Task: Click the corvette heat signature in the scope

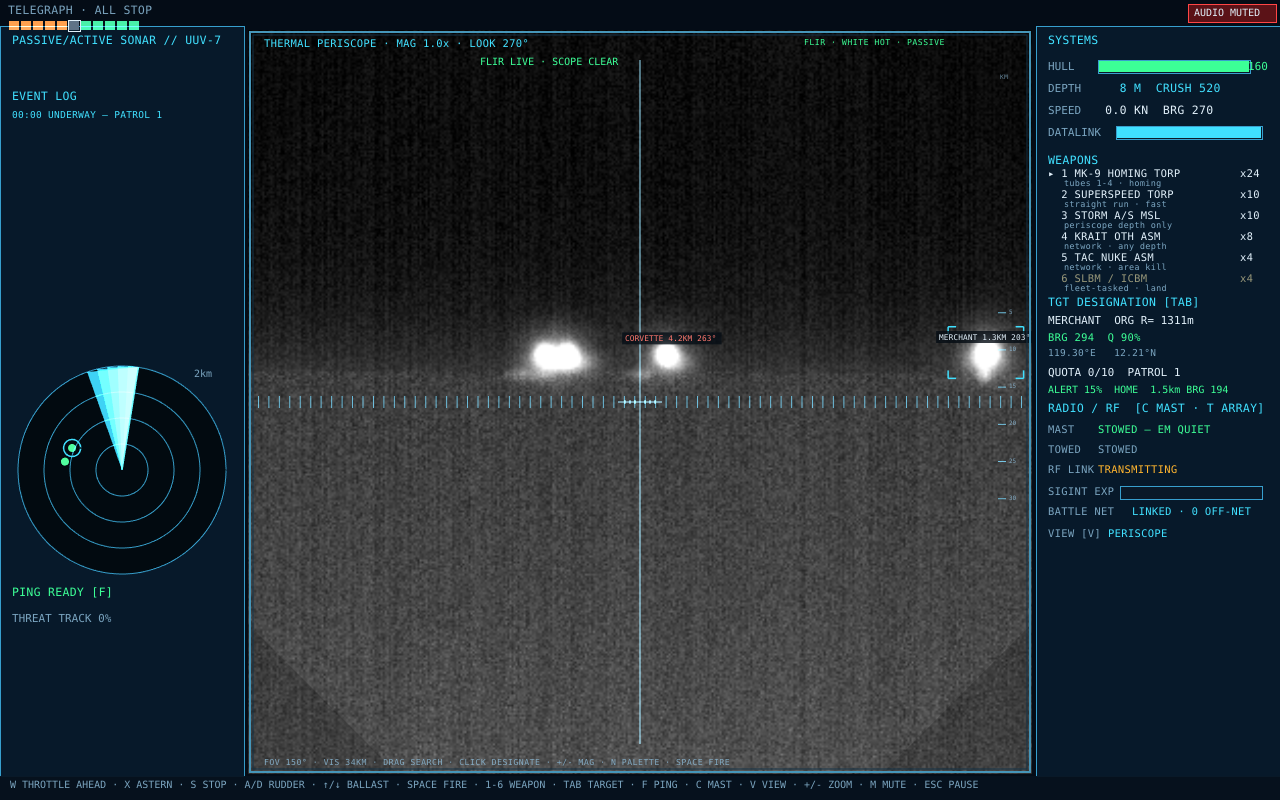Action: [x=667, y=355]
